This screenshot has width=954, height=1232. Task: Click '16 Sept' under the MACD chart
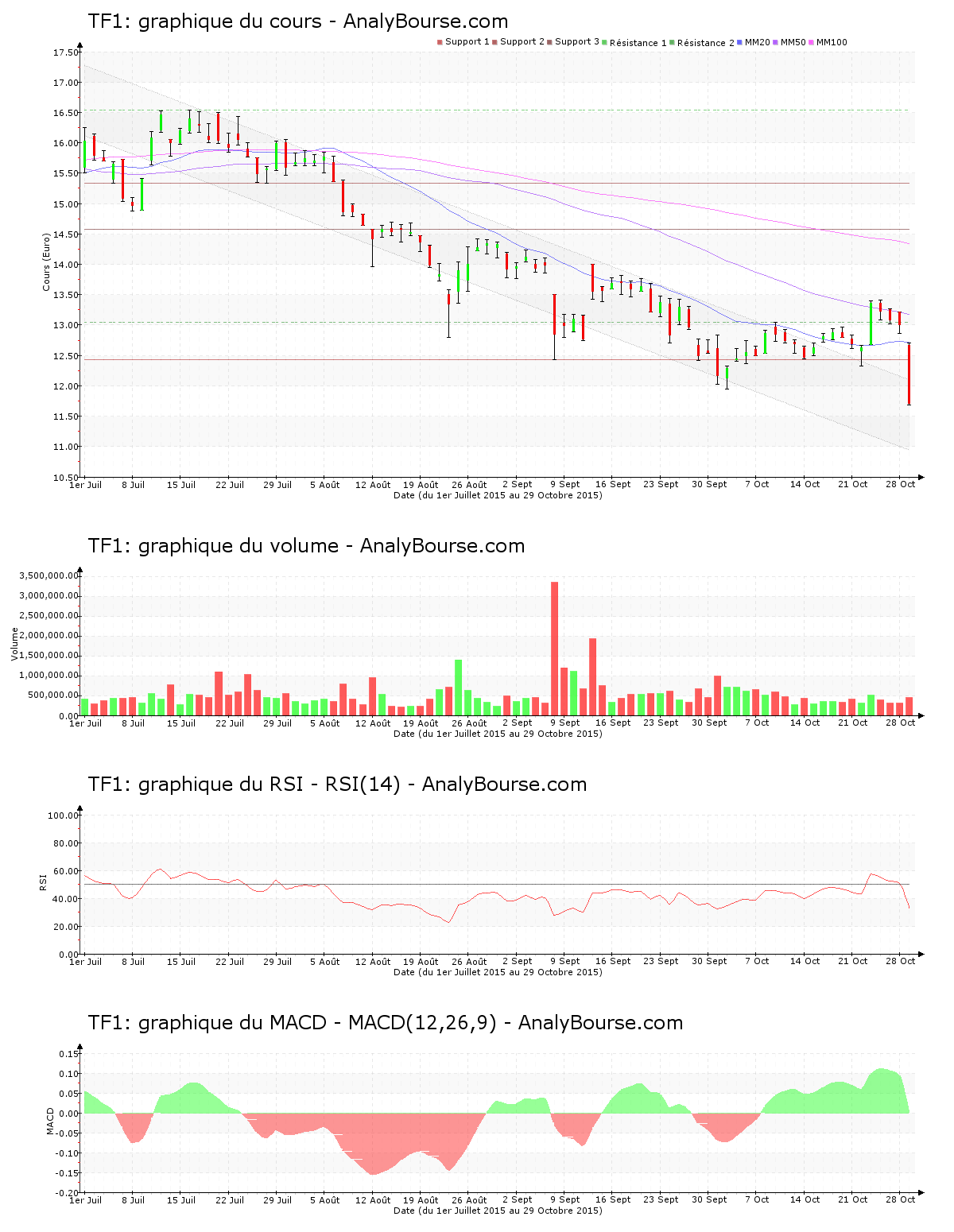click(613, 1199)
